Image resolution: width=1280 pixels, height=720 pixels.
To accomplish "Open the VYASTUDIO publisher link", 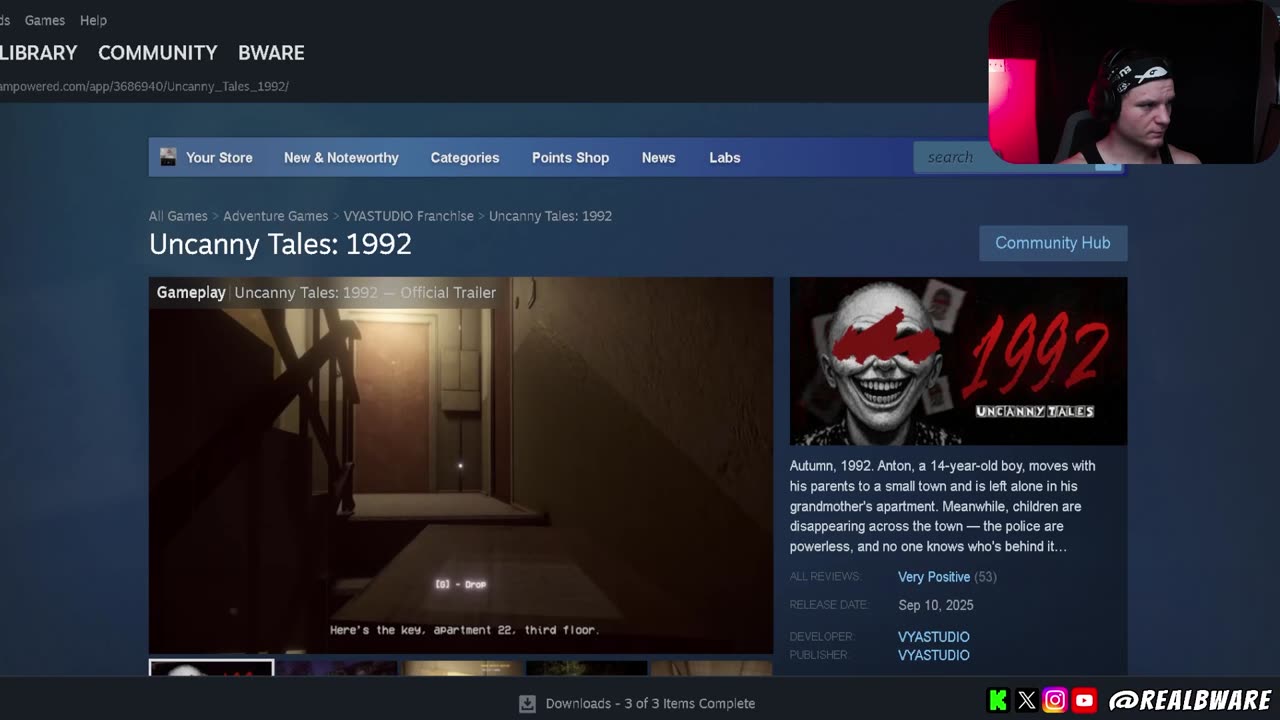I will [x=933, y=655].
